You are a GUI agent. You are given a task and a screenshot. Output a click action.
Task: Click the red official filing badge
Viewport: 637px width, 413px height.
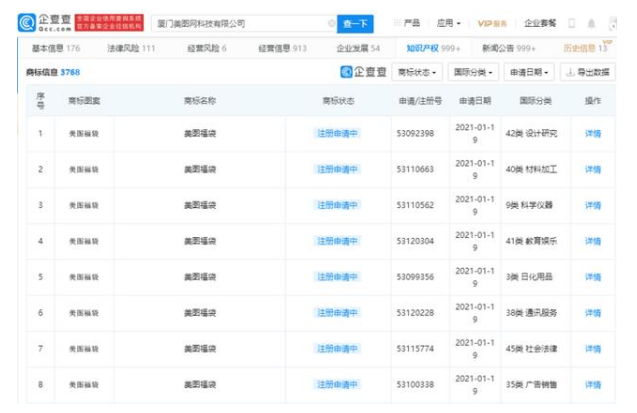coord(109,23)
